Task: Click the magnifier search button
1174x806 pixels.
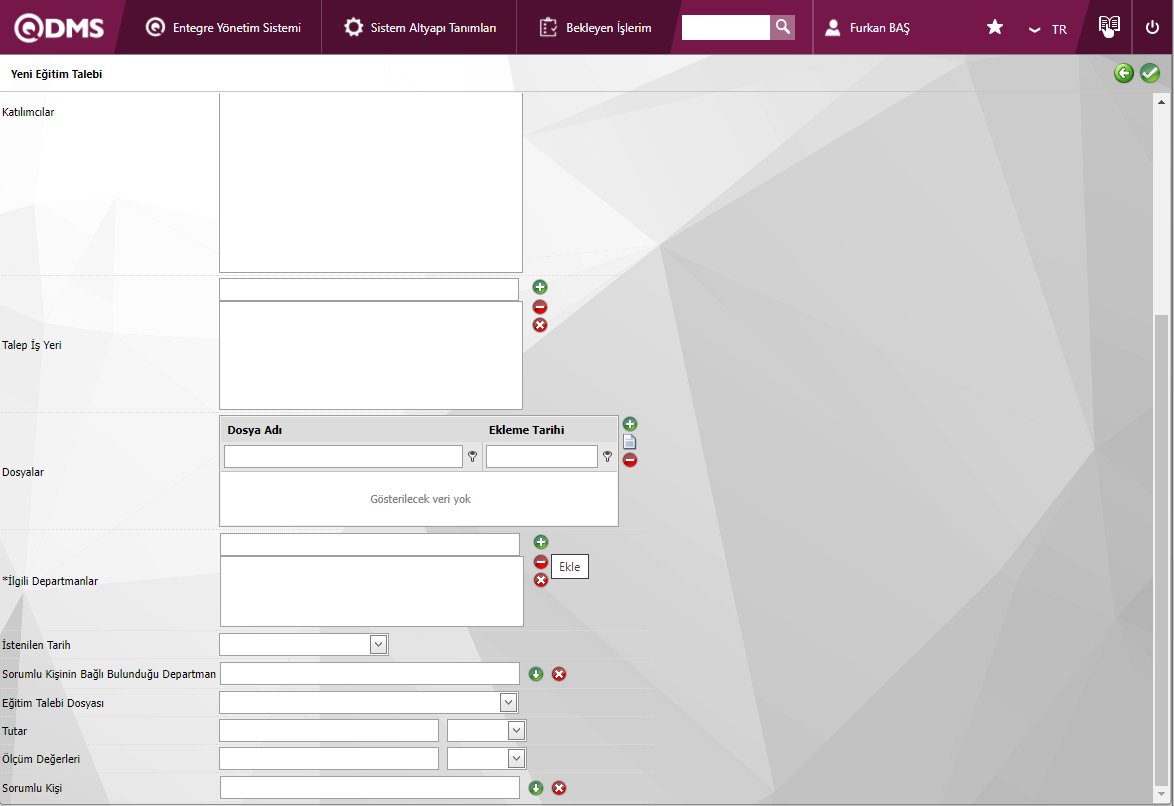Action: point(782,27)
